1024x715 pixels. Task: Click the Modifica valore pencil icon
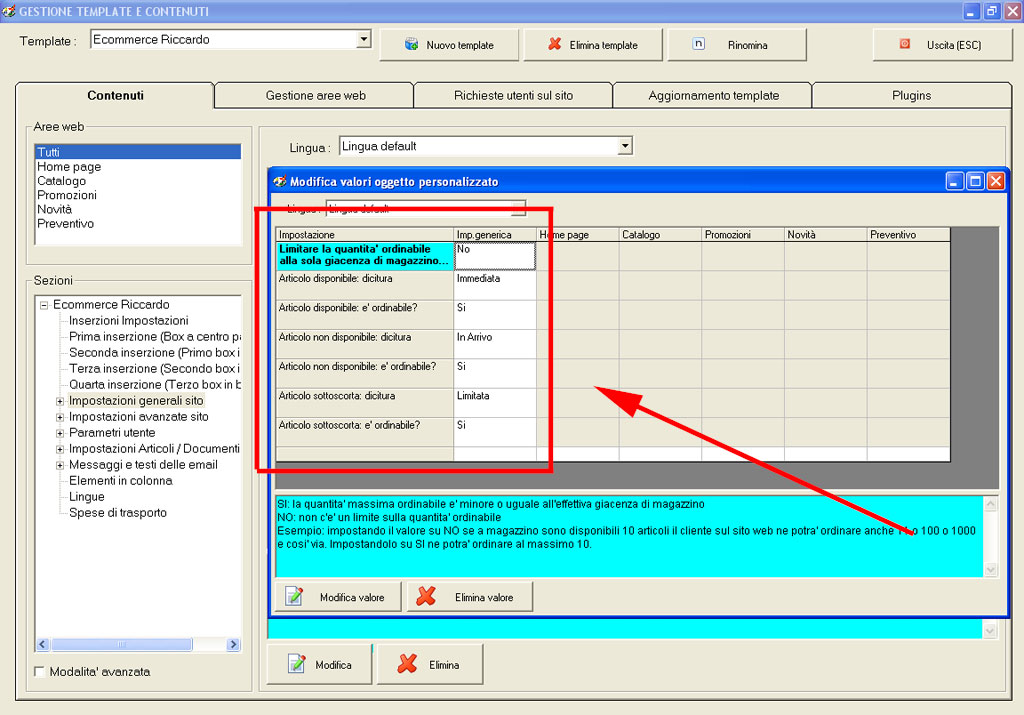pos(295,596)
